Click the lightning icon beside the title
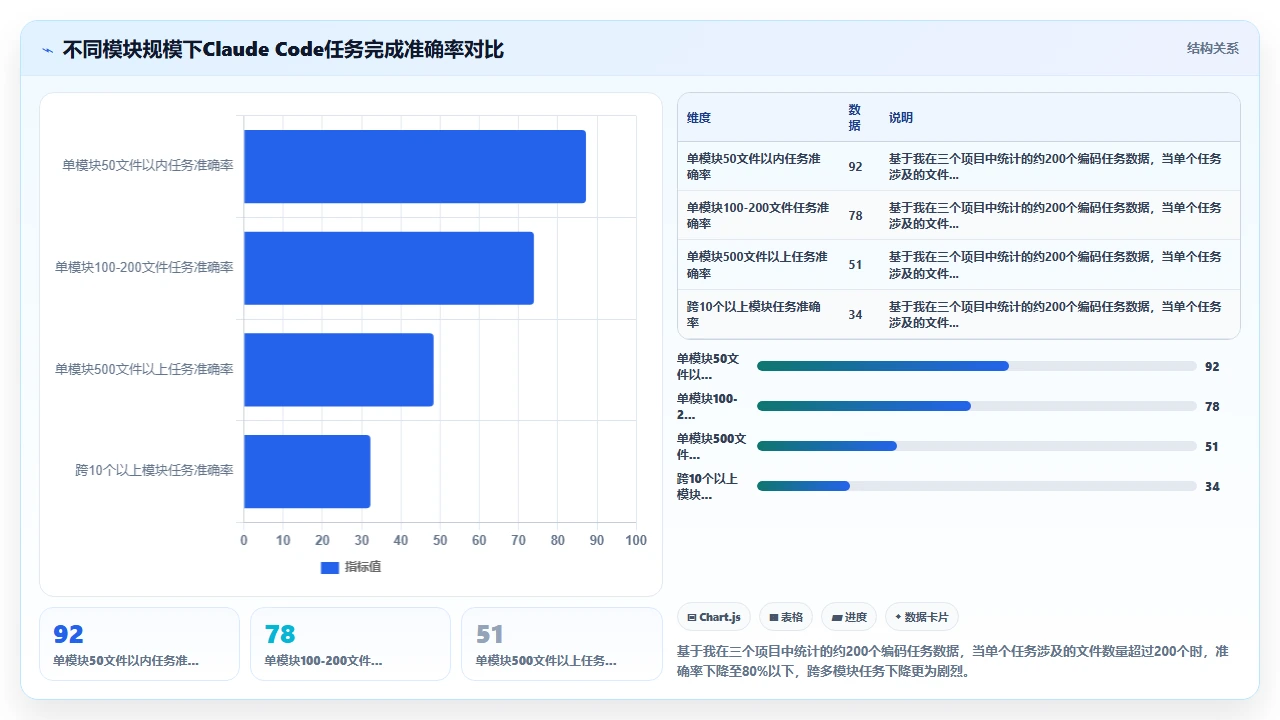The width and height of the screenshot is (1280, 720). point(48,49)
